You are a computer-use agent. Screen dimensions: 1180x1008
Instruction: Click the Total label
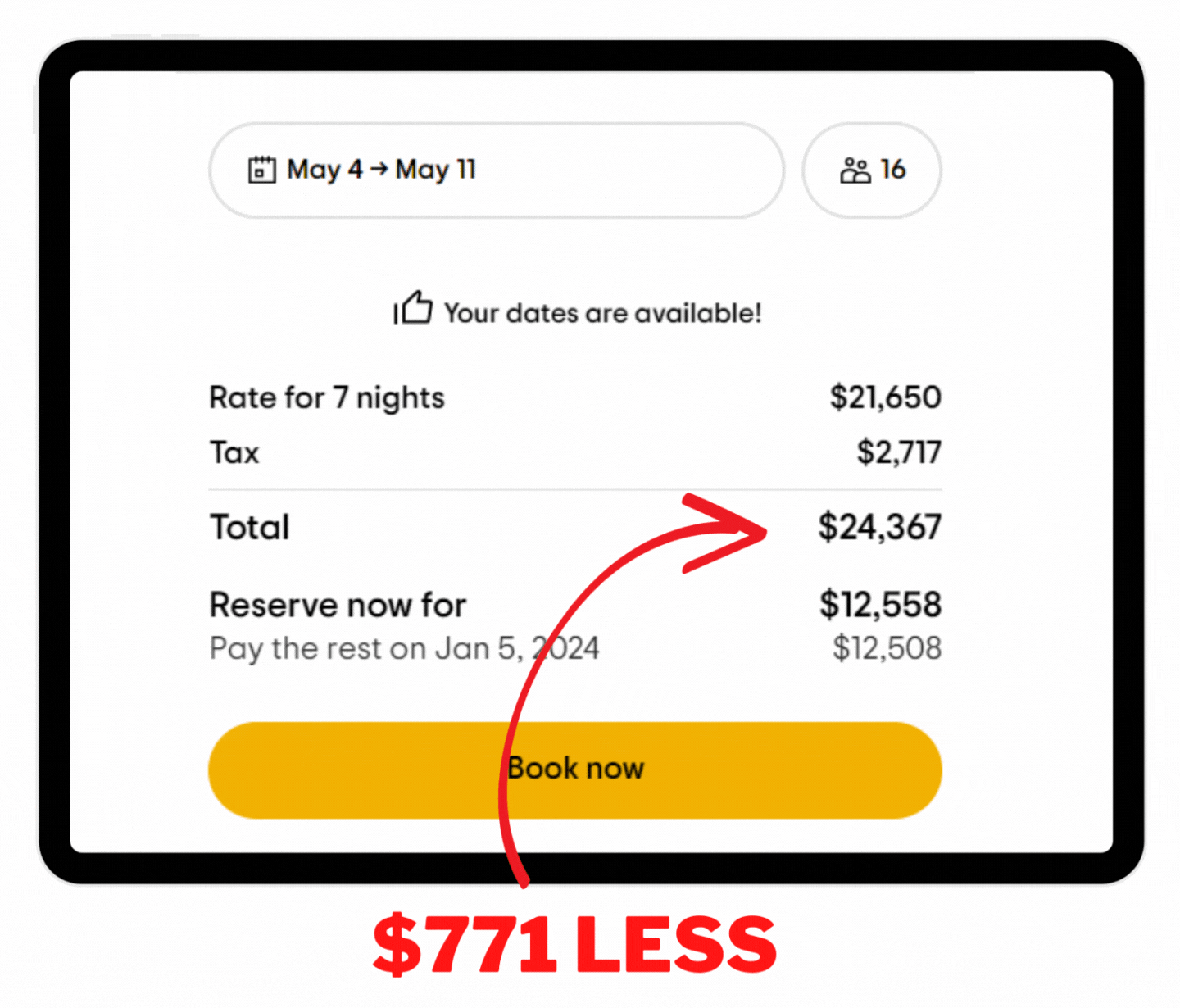click(x=250, y=527)
